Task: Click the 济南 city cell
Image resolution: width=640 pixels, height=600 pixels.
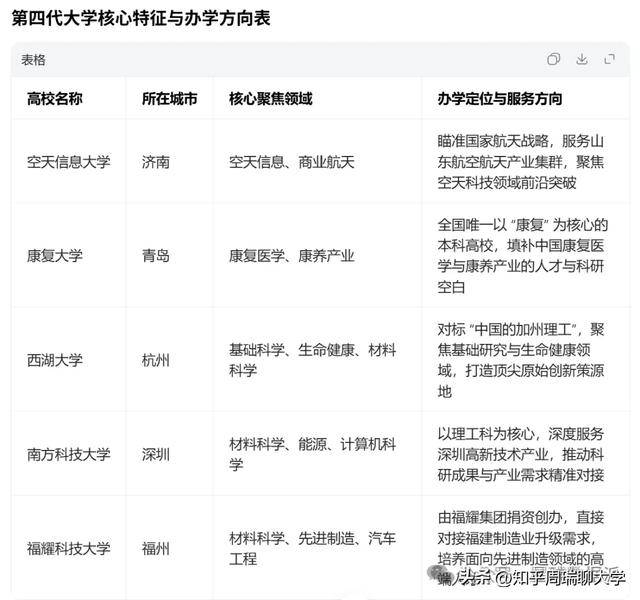Action: click(x=156, y=161)
